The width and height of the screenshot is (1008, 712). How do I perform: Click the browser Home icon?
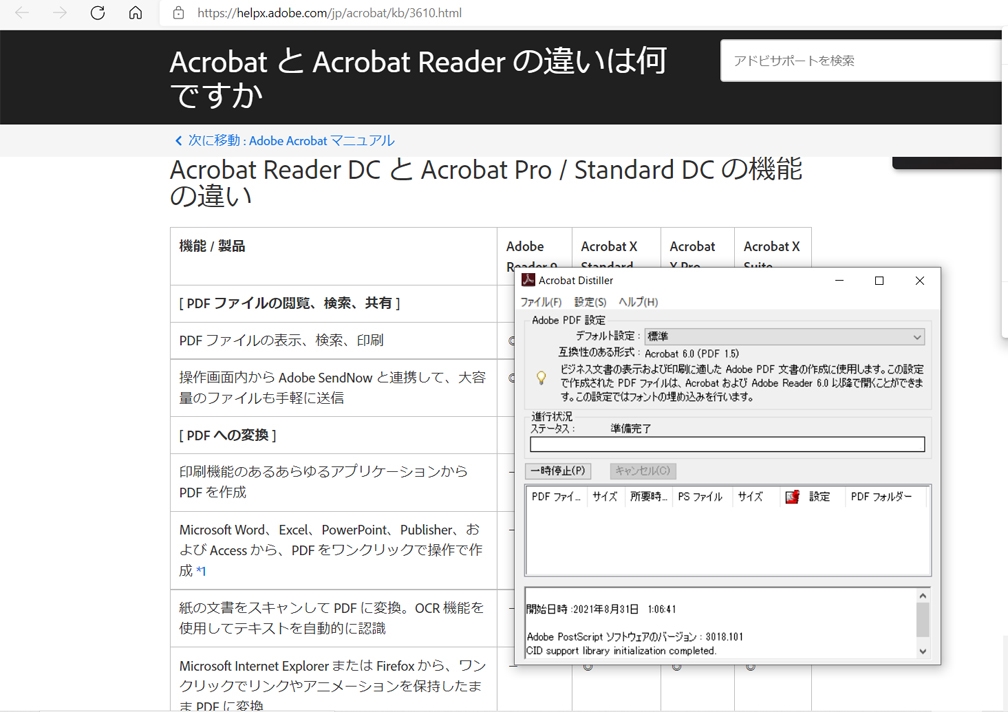[x=135, y=14]
